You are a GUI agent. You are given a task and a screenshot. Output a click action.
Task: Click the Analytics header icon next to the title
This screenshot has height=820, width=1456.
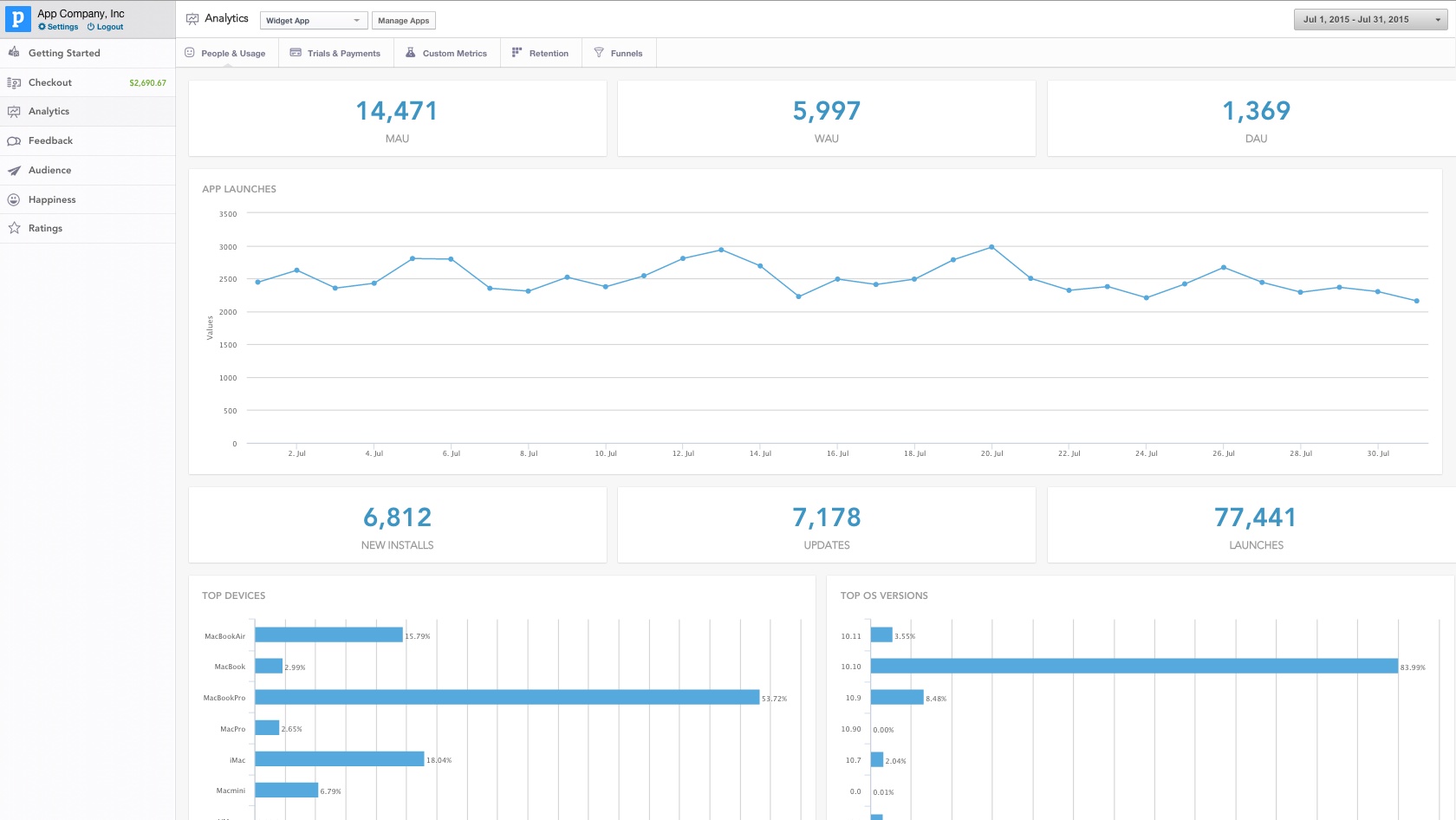[192, 19]
